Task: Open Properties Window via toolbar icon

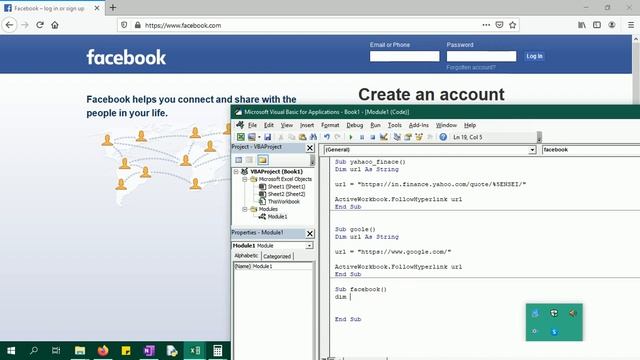Action: coord(408,137)
